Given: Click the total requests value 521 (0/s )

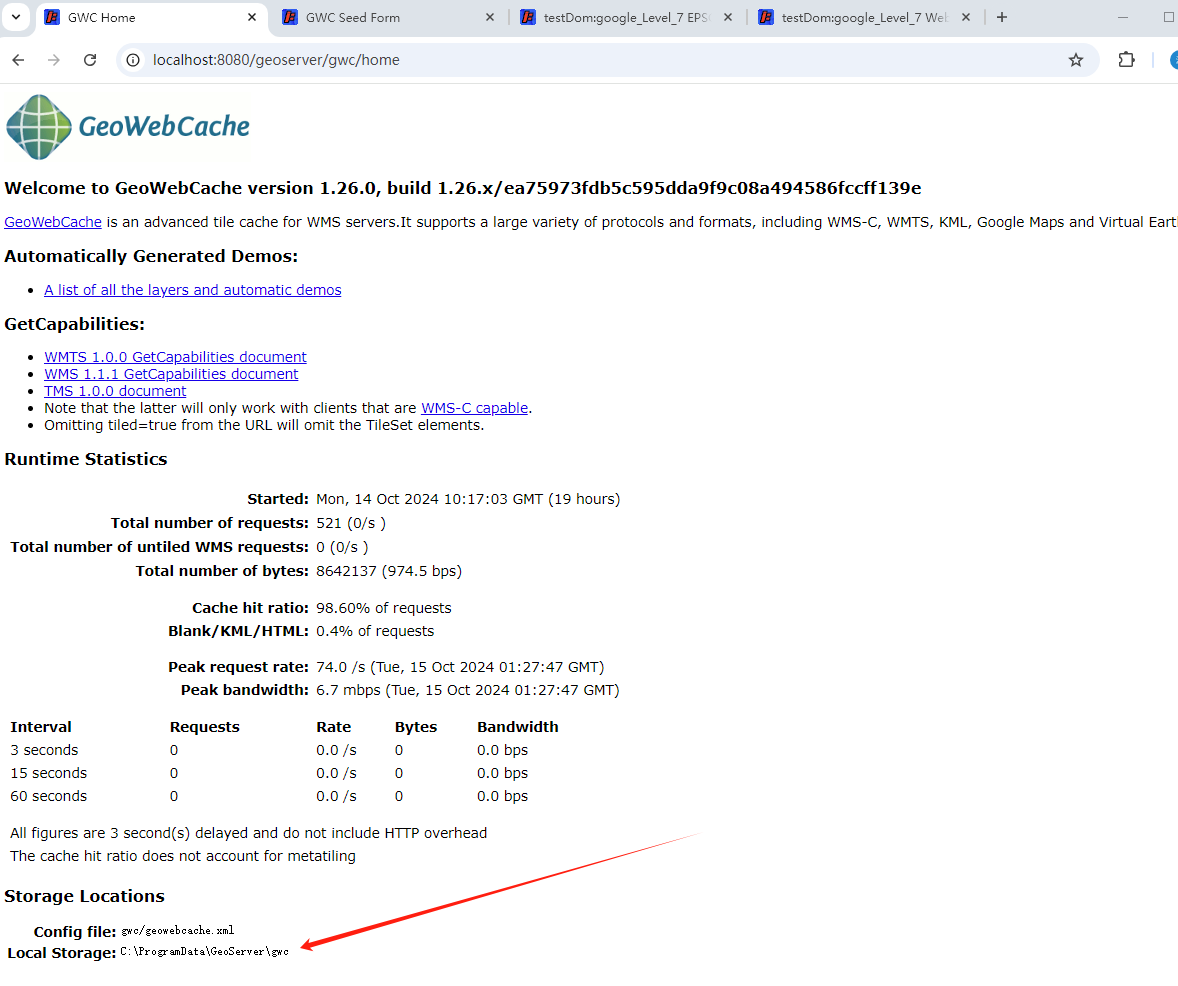Looking at the screenshot, I should tap(351, 523).
